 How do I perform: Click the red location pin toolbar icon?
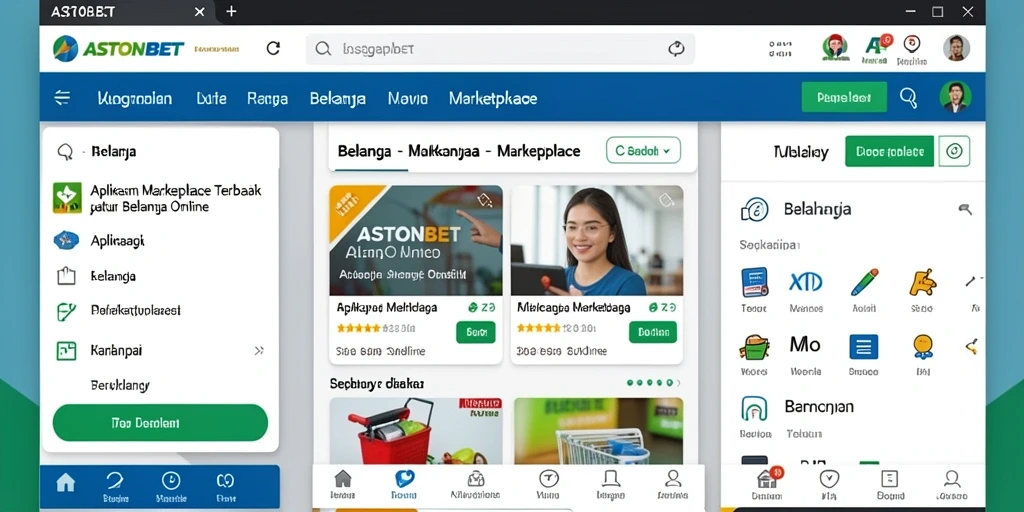click(x=912, y=49)
